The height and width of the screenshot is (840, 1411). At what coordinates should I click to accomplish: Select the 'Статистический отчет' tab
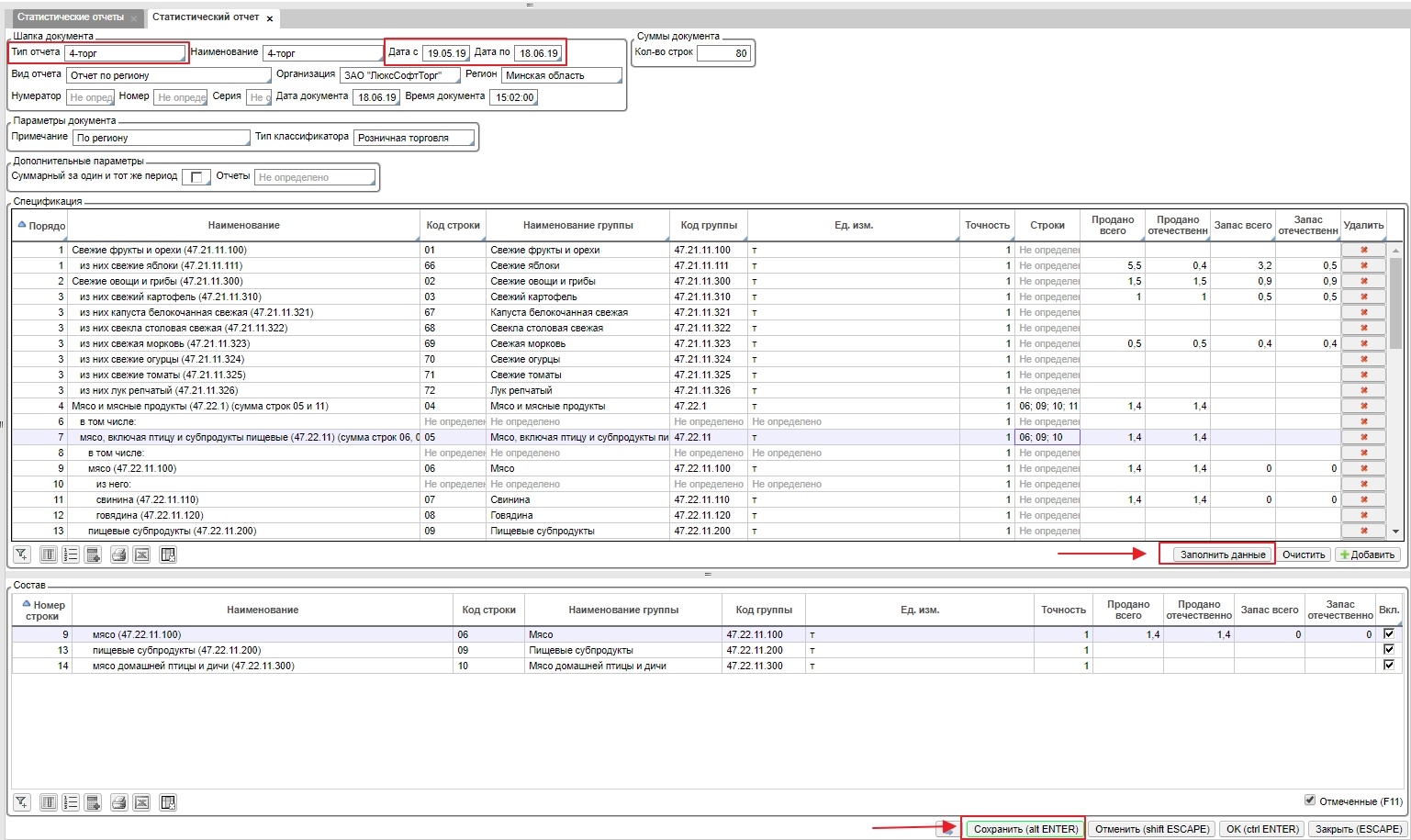click(x=205, y=17)
